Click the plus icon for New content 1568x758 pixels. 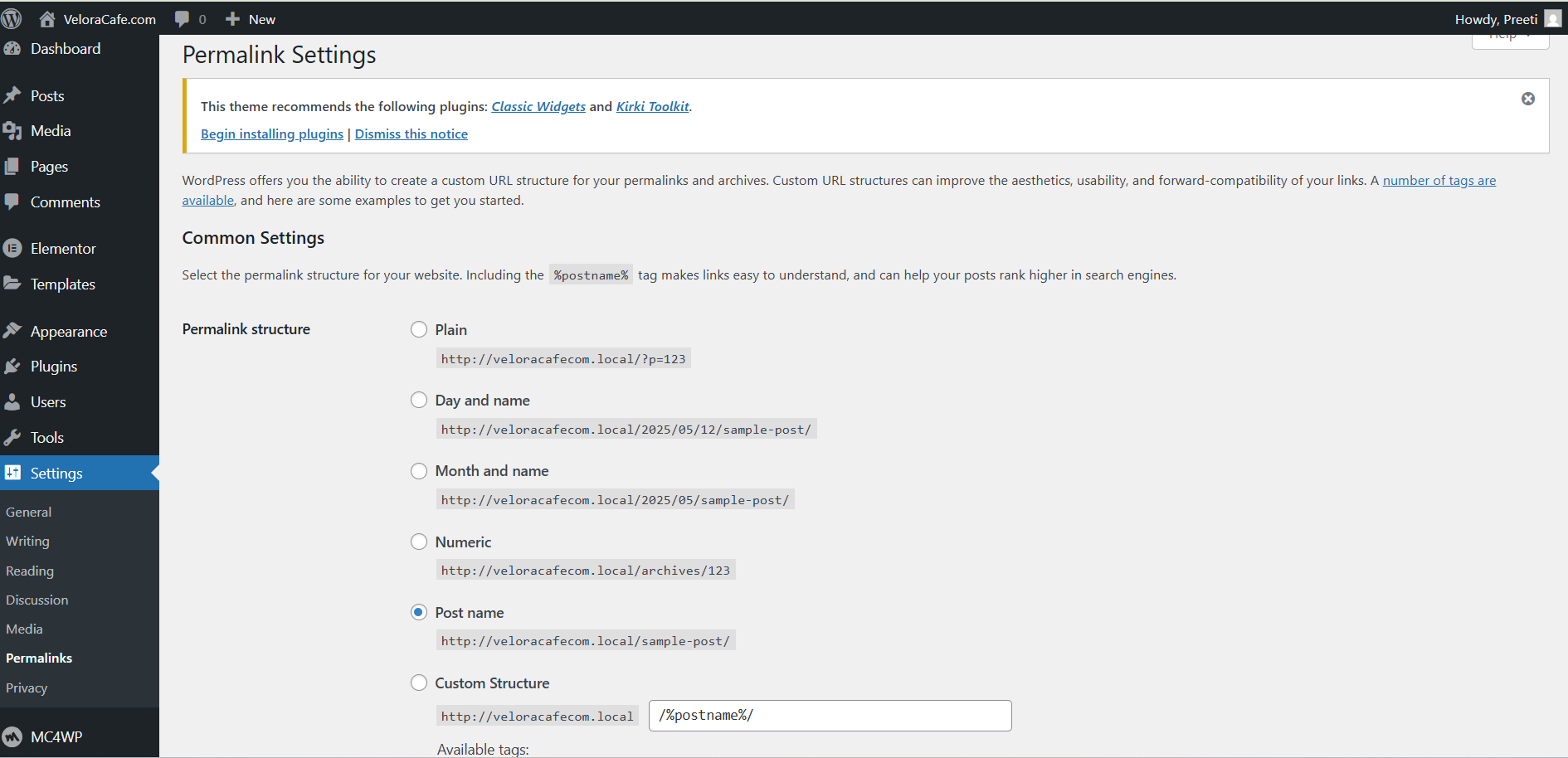233,19
